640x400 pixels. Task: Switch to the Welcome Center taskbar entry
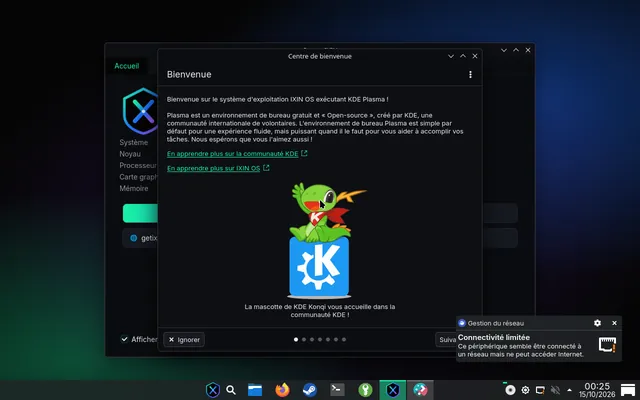420,390
